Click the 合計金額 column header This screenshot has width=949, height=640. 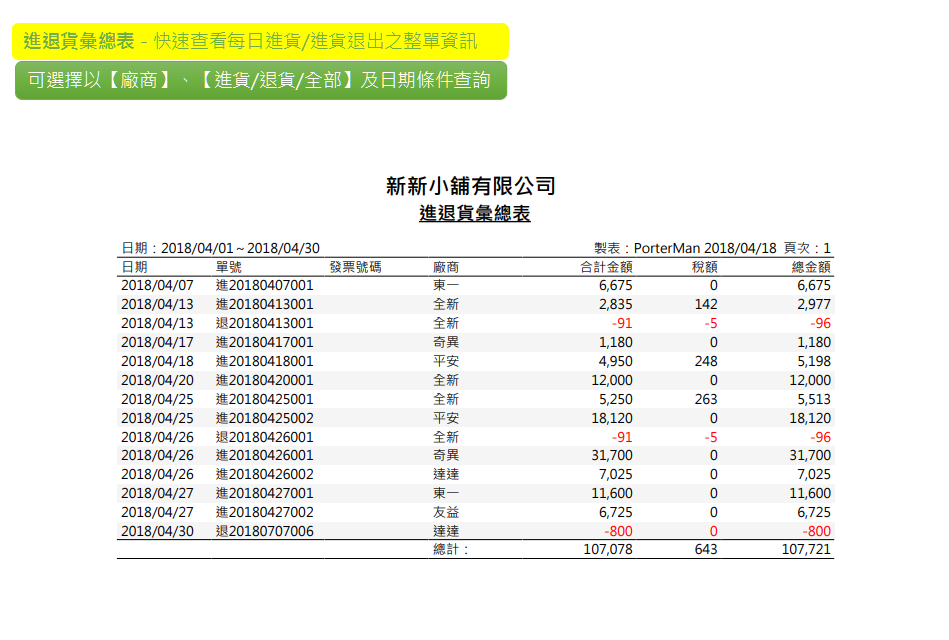tap(606, 267)
